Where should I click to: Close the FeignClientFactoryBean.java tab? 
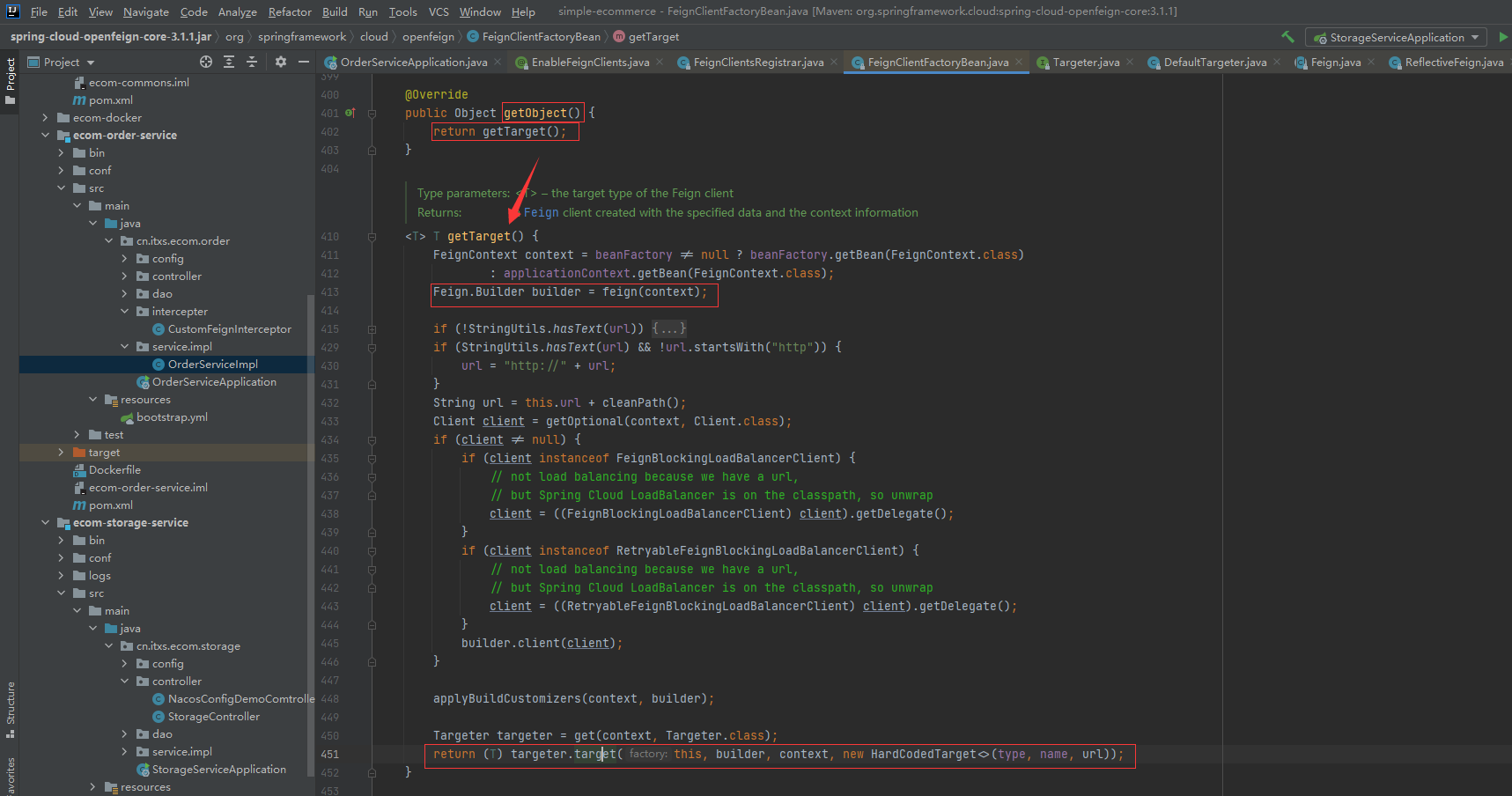coord(1019,63)
